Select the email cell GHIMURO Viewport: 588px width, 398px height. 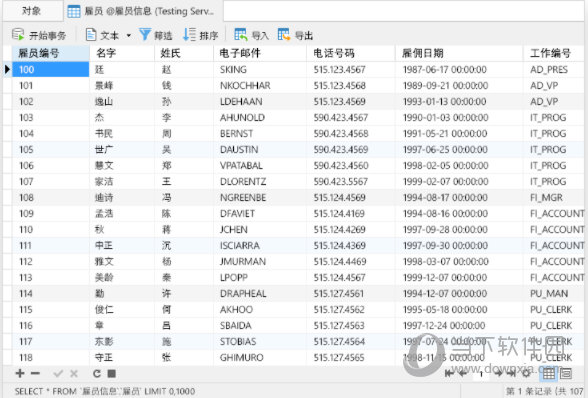(260, 357)
